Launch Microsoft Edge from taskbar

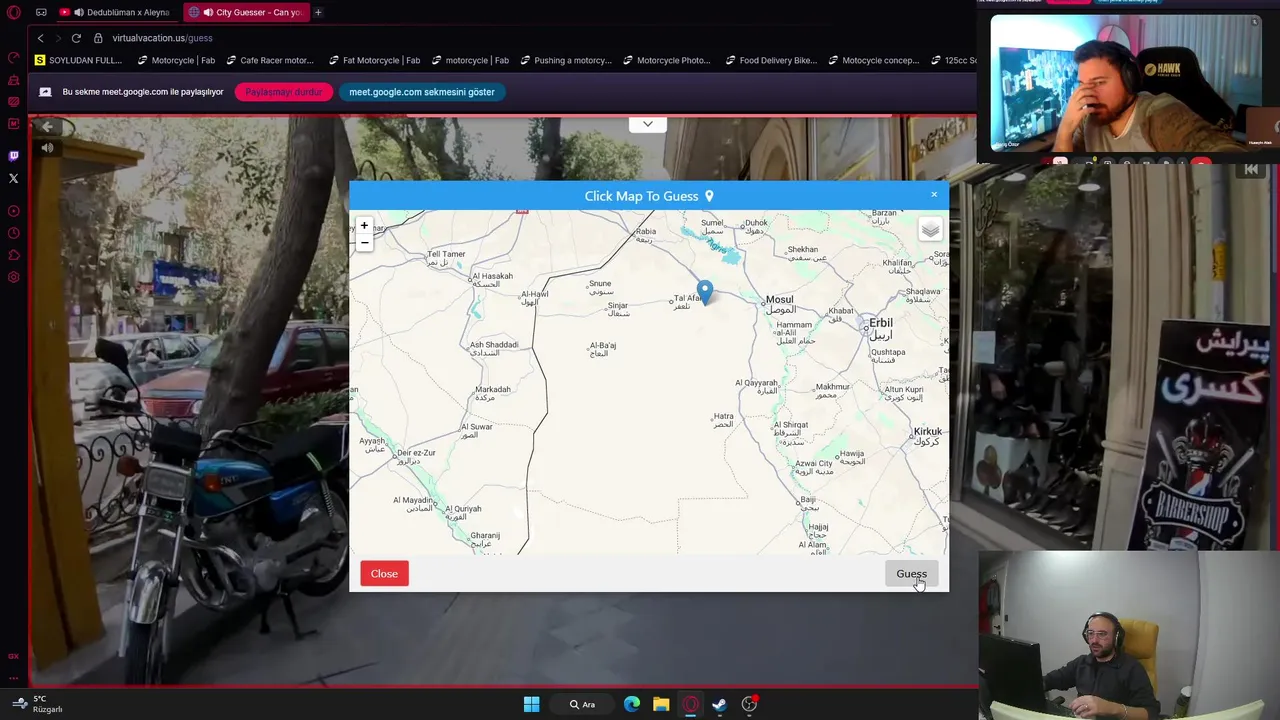coord(632,704)
